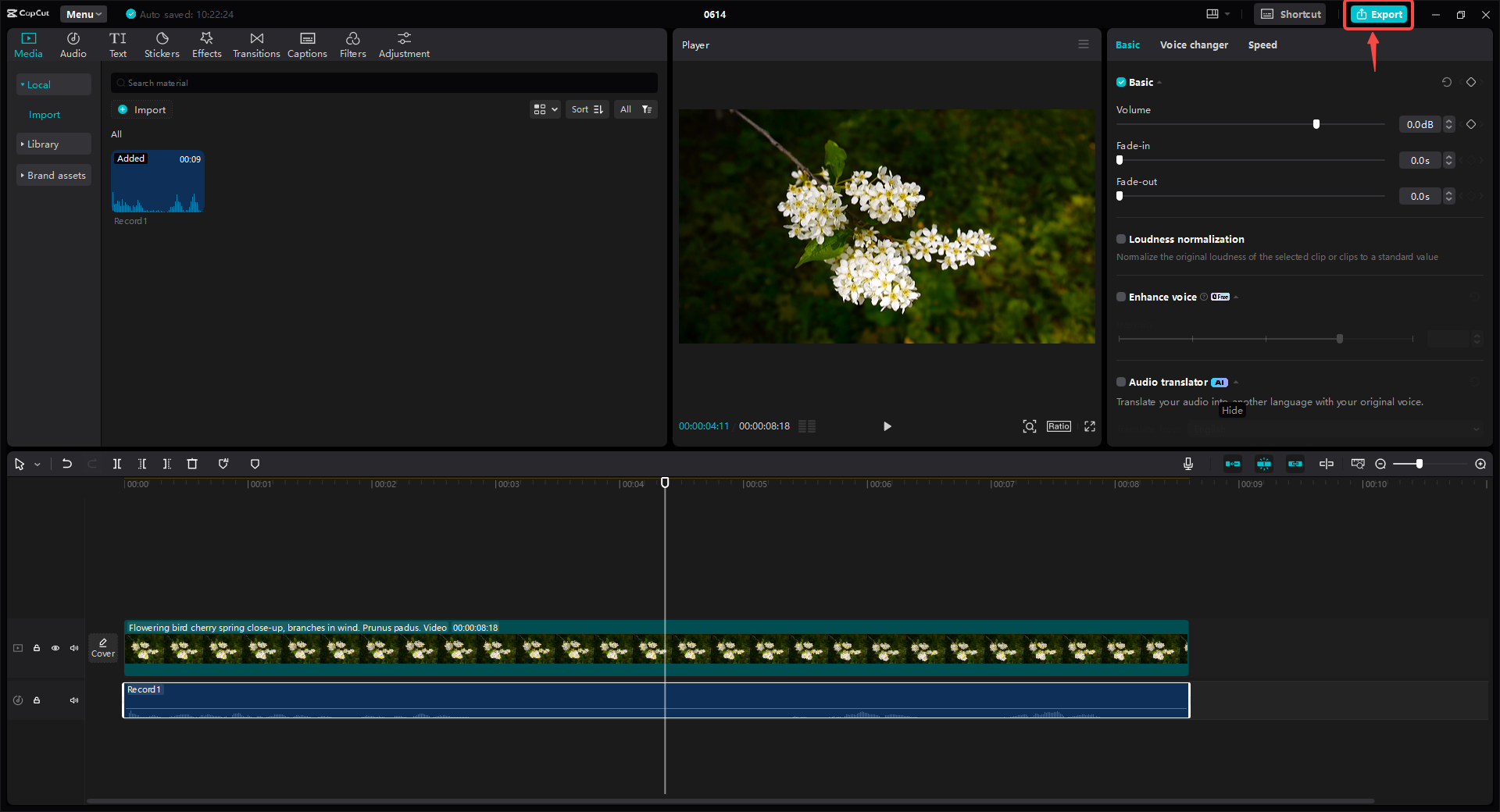Switch to the Voice changer tab

[x=1193, y=45]
